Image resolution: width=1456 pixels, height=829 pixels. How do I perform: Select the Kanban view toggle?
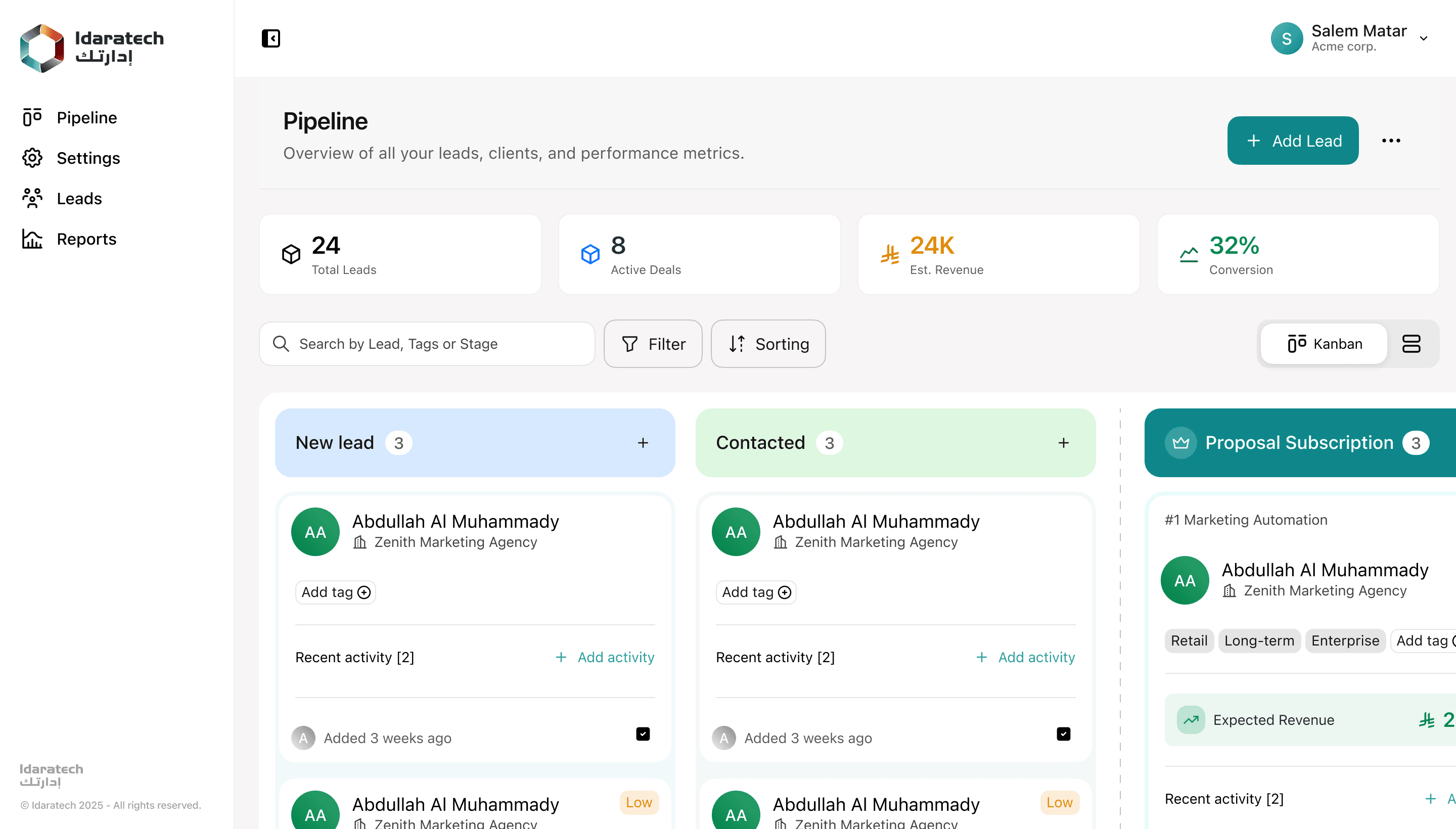[x=1325, y=343]
